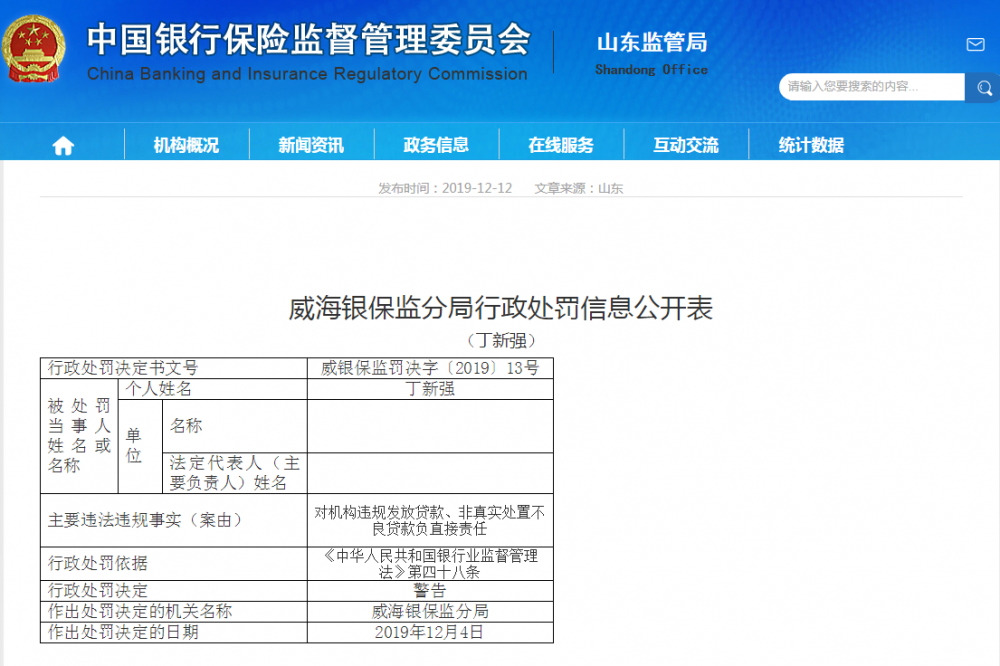
Task: Click the 互动交流 navigation item
Action: pos(686,144)
